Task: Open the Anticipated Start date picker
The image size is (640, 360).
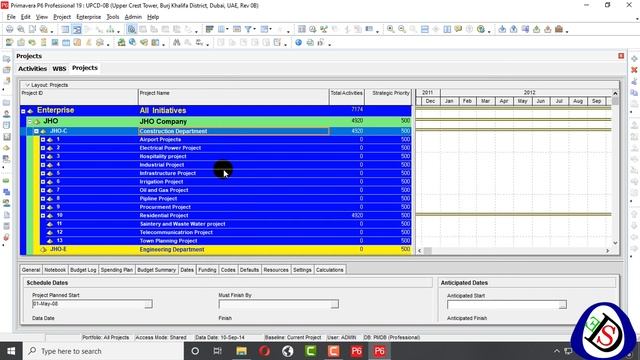Action: (x=562, y=305)
